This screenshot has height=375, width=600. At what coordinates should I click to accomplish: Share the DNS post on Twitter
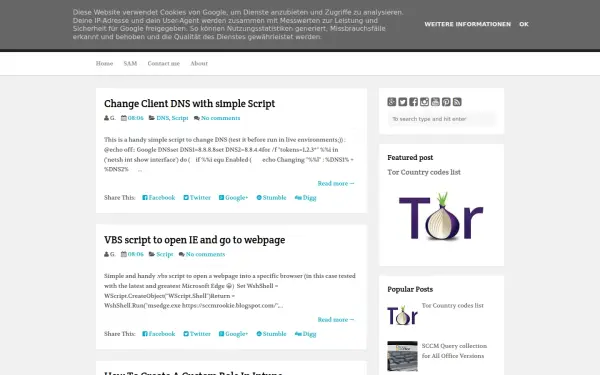197,198
